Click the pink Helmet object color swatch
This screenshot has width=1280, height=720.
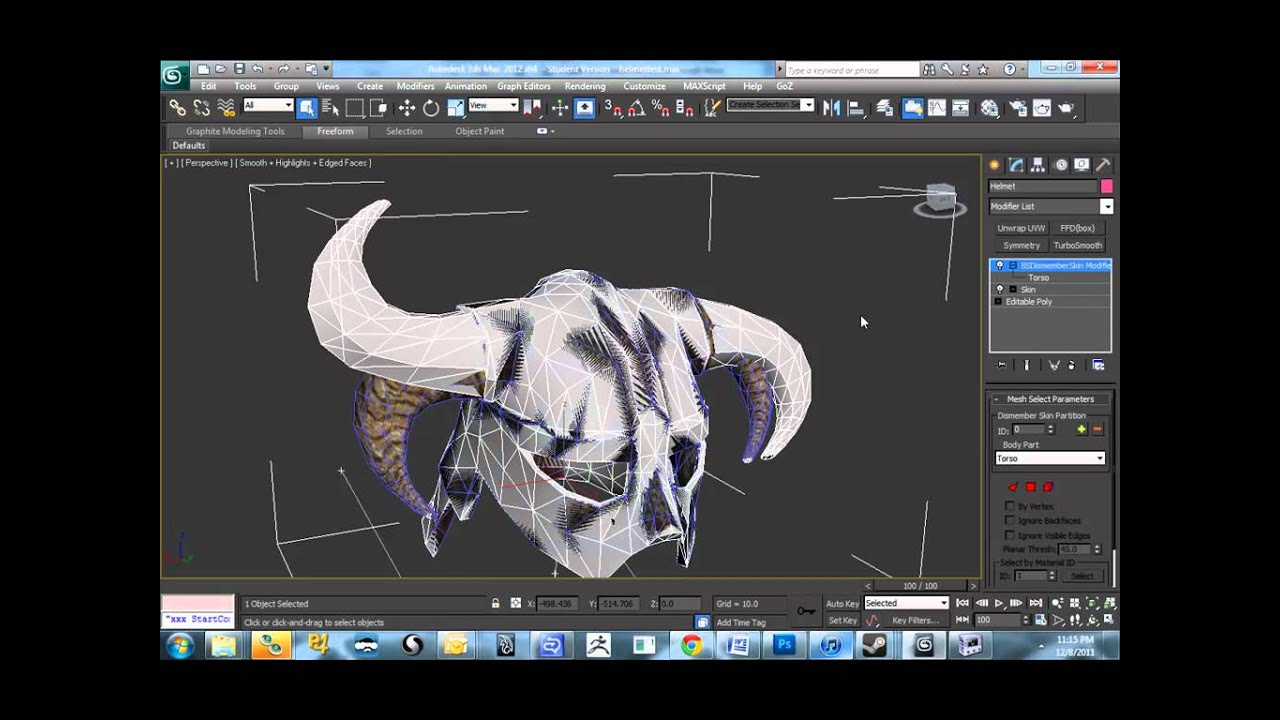coord(1106,186)
